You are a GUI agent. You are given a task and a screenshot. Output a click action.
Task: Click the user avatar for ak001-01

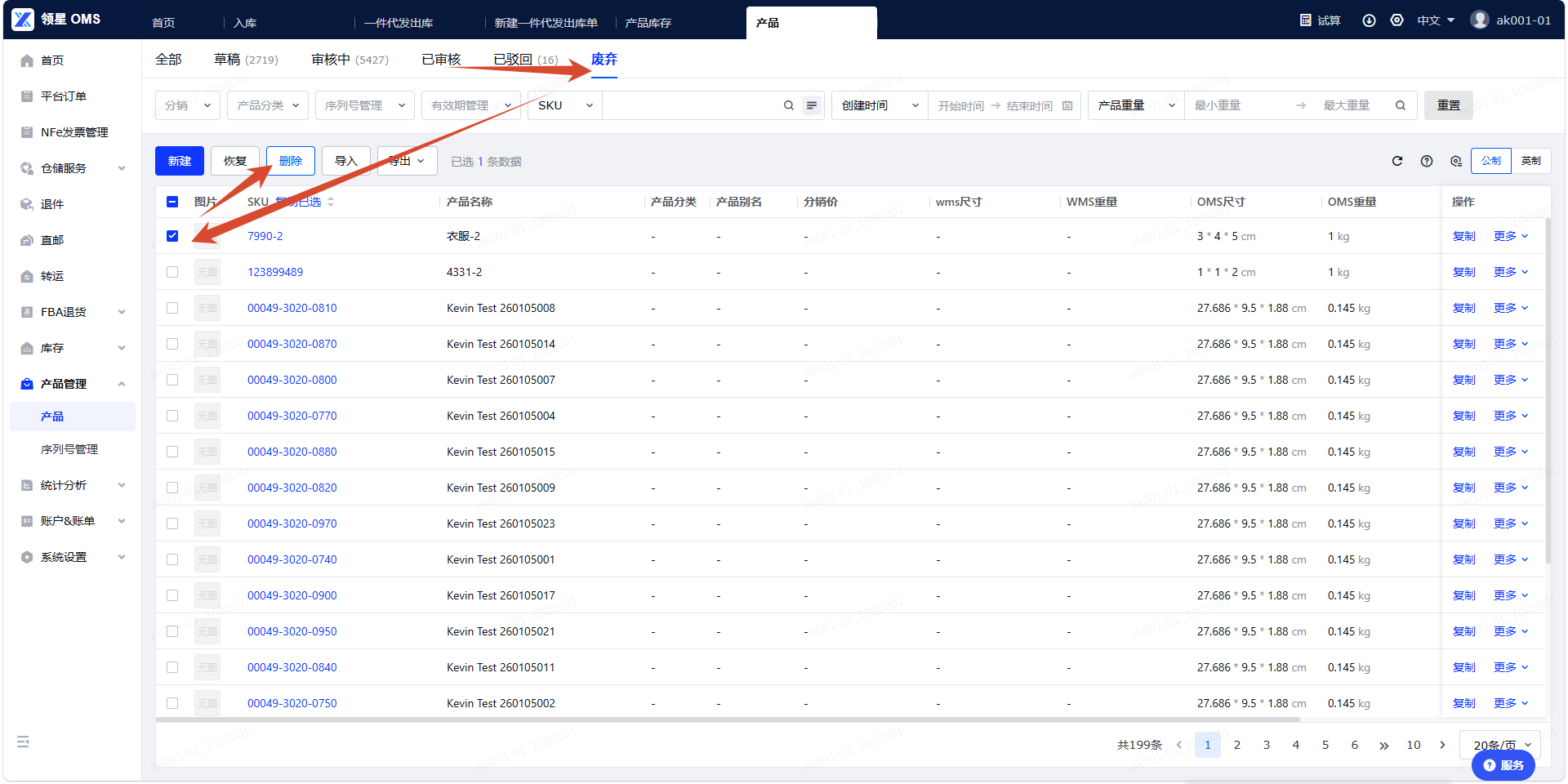[x=1480, y=20]
